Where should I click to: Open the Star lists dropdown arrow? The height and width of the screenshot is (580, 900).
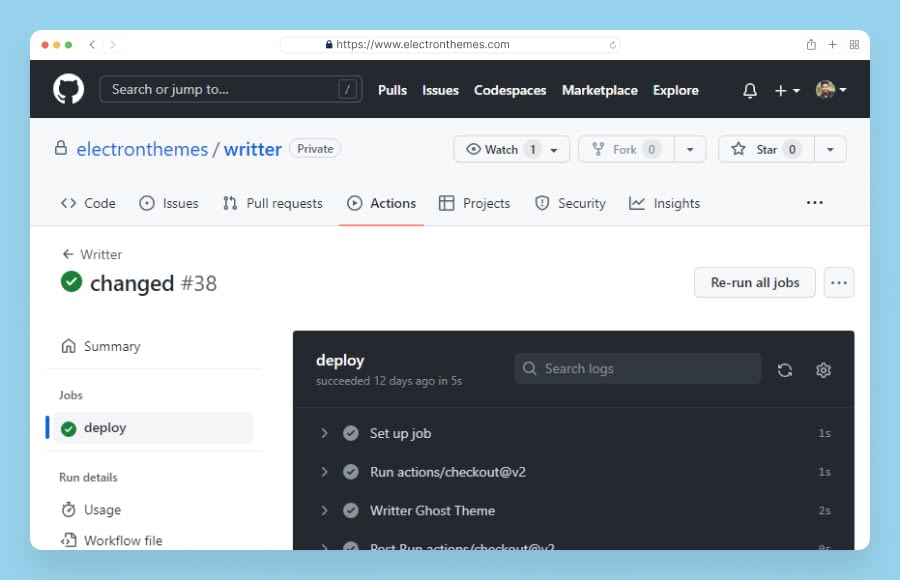(830, 149)
